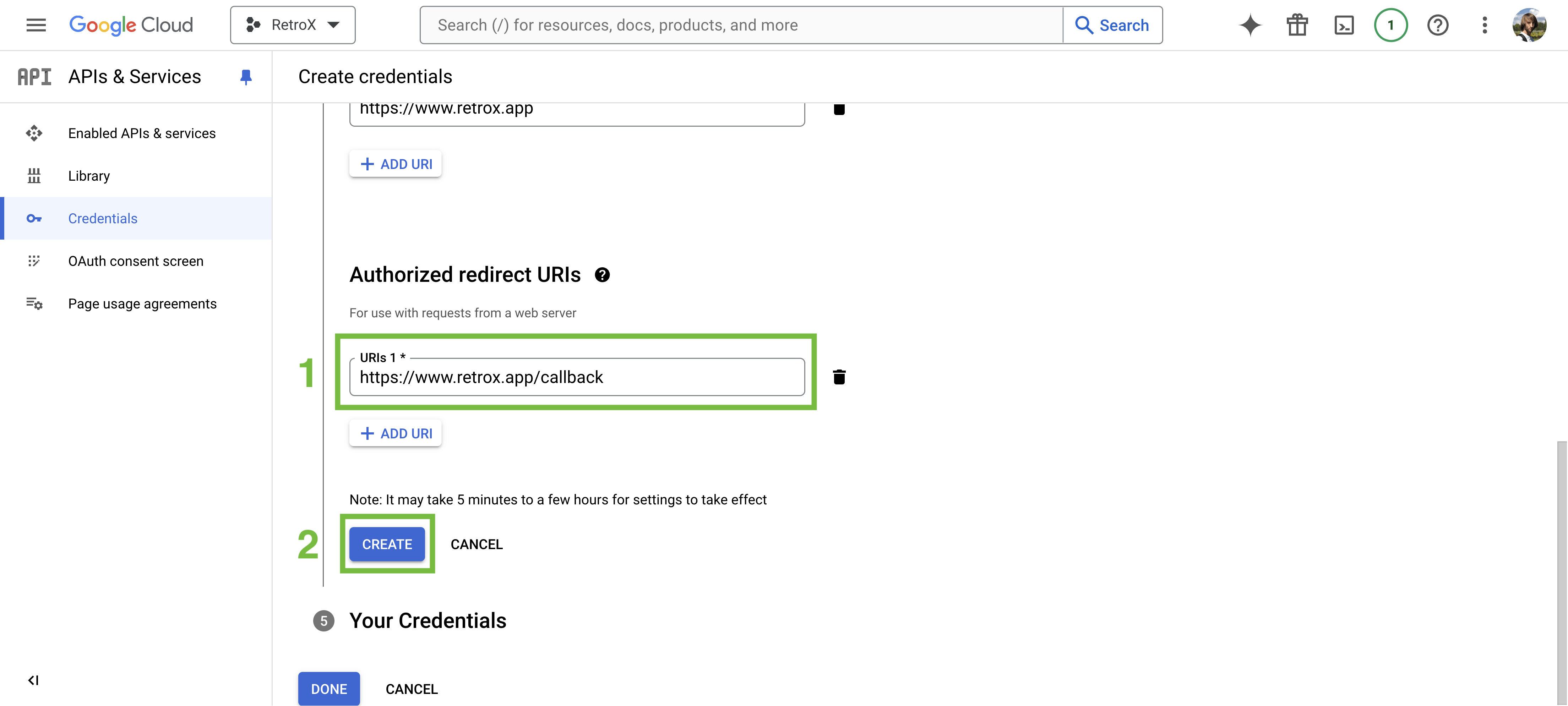Click the free trial gift icon
This screenshot has width=1568, height=706.
point(1297,25)
